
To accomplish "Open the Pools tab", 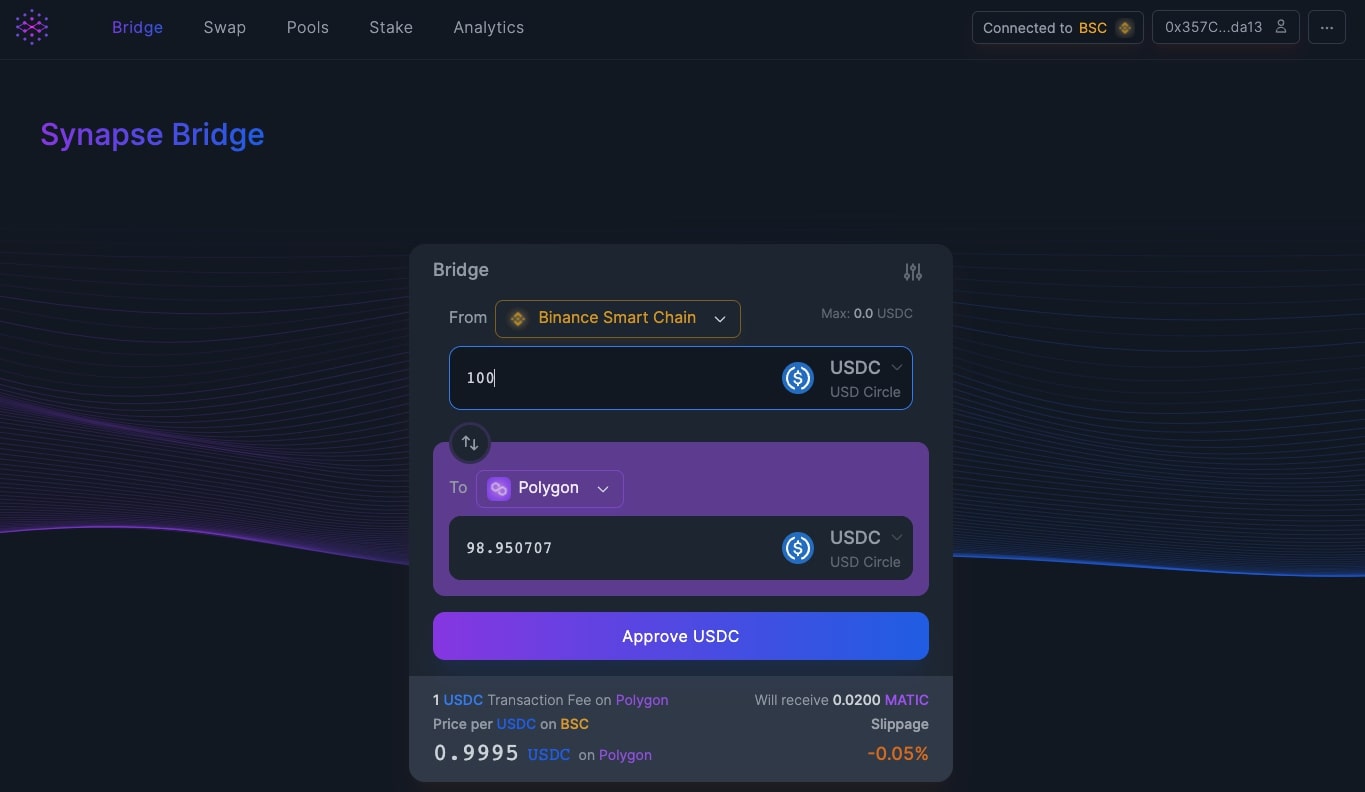I will [x=308, y=28].
